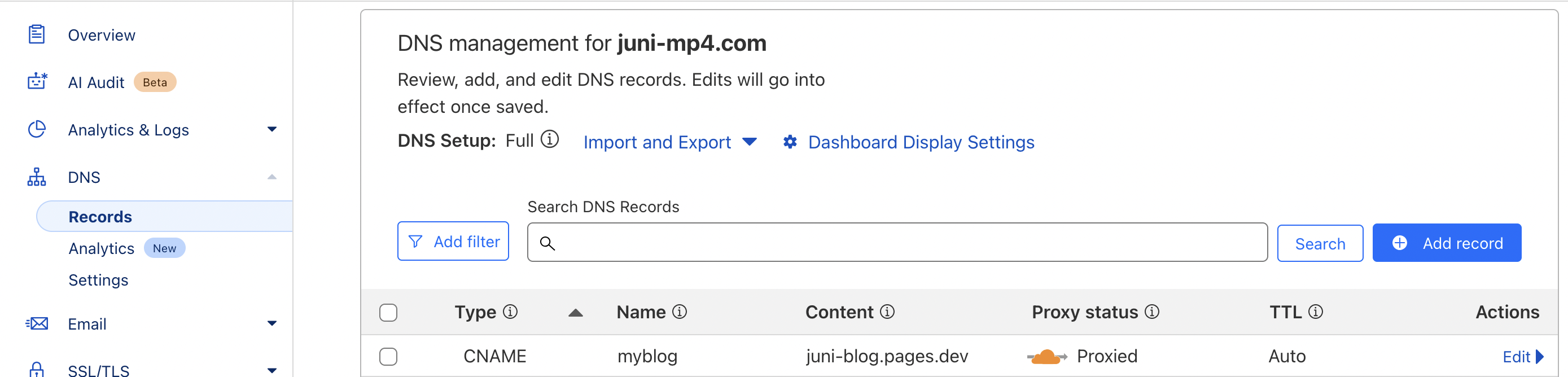This screenshot has height=377, width=1568.
Task: Click the info icon beside DNS Setup Full
Action: click(550, 139)
